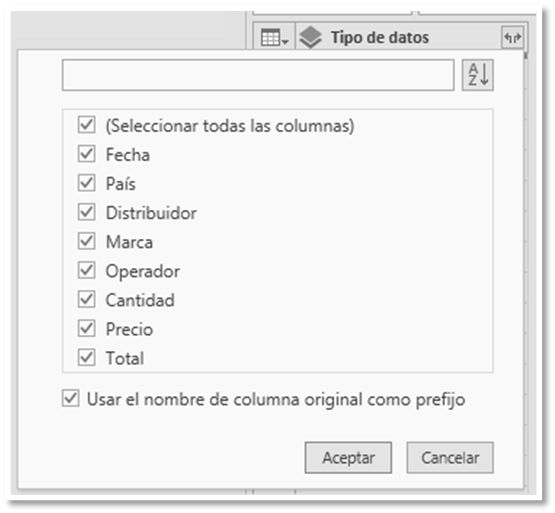Deselect the Marca column checkbox
This screenshot has width=555, height=513.
(86, 241)
